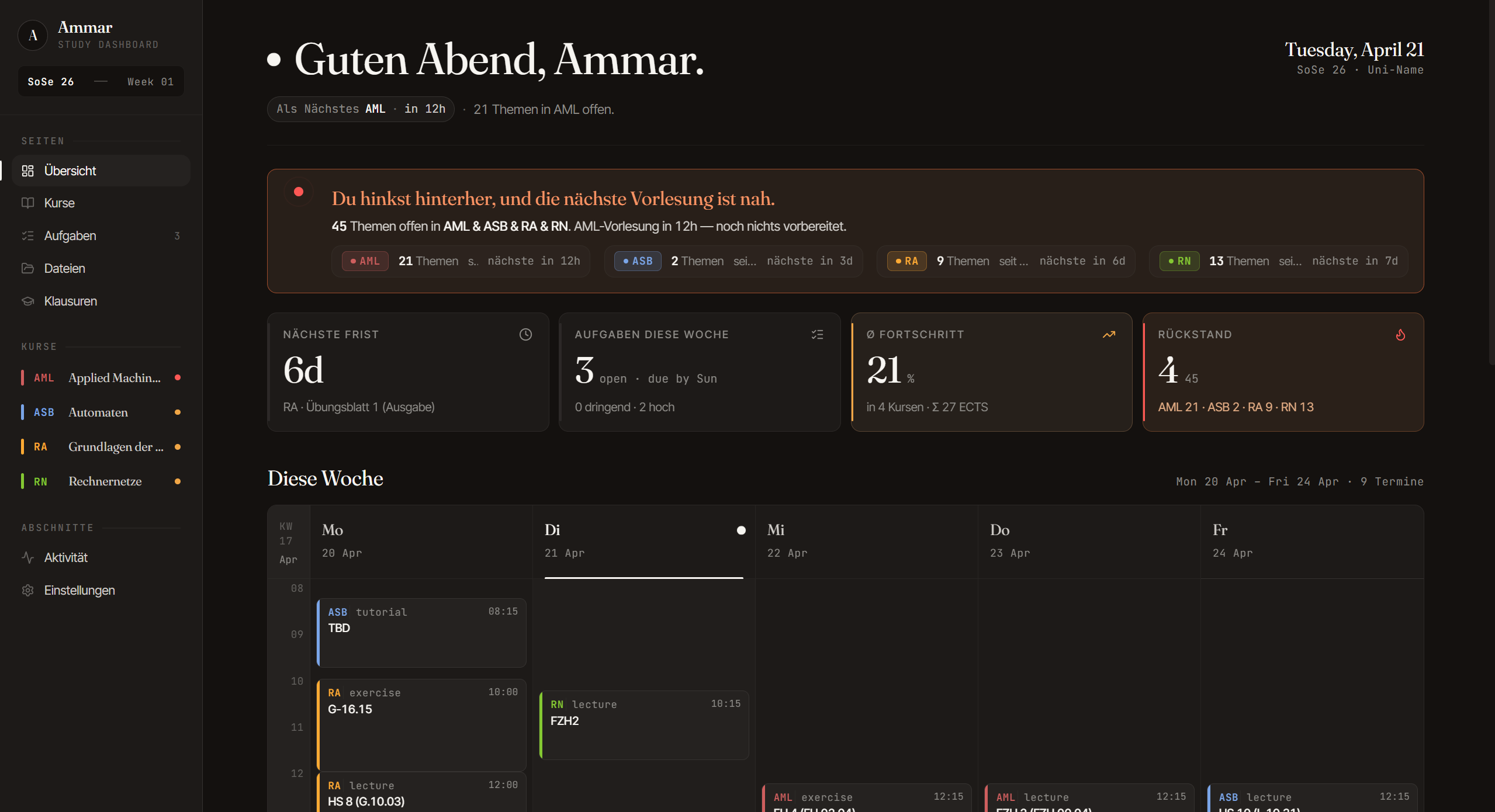Image resolution: width=1495 pixels, height=812 pixels.
Task: Click the Als Nächstes AML in 12h pill
Action: tap(361, 109)
